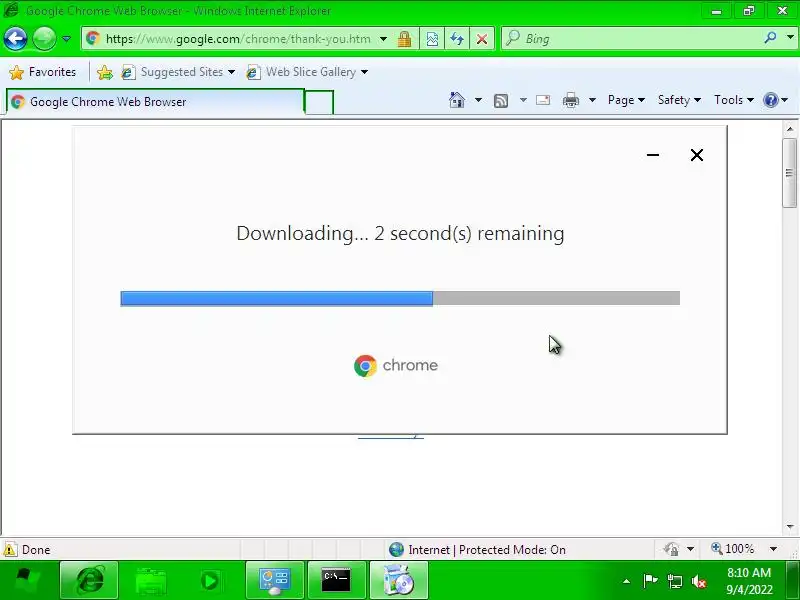Toggle Compatibility View icon
The image size is (800, 600).
click(x=432, y=39)
